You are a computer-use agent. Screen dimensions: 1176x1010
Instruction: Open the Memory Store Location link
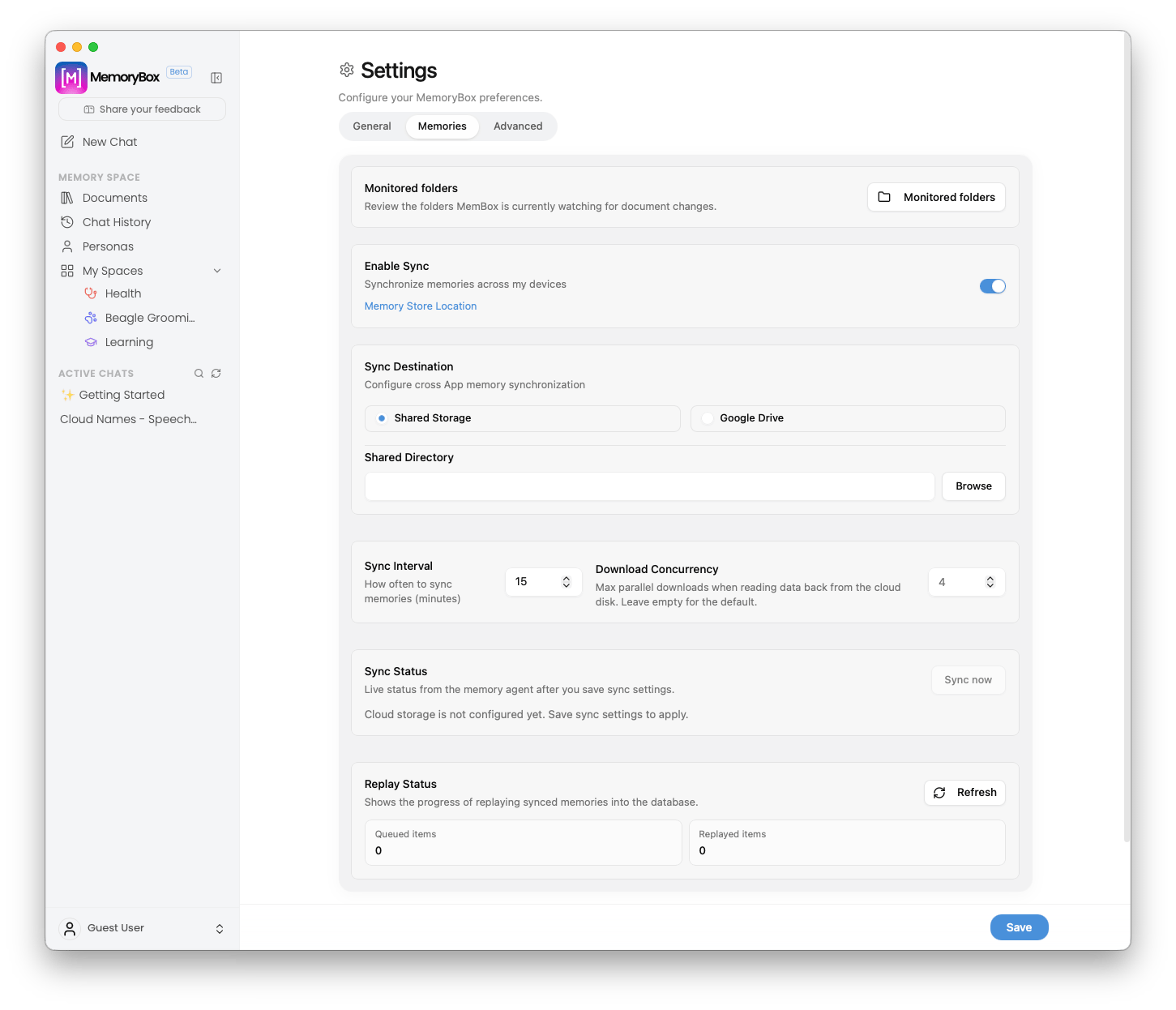click(x=421, y=306)
